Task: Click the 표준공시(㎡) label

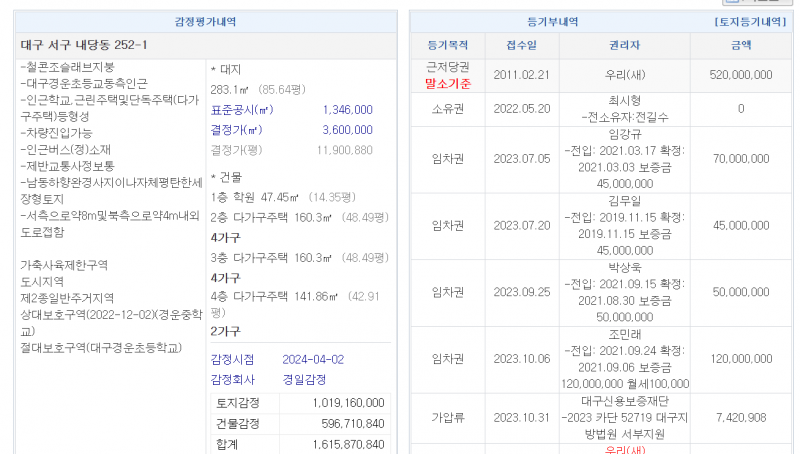Action: [x=241, y=110]
